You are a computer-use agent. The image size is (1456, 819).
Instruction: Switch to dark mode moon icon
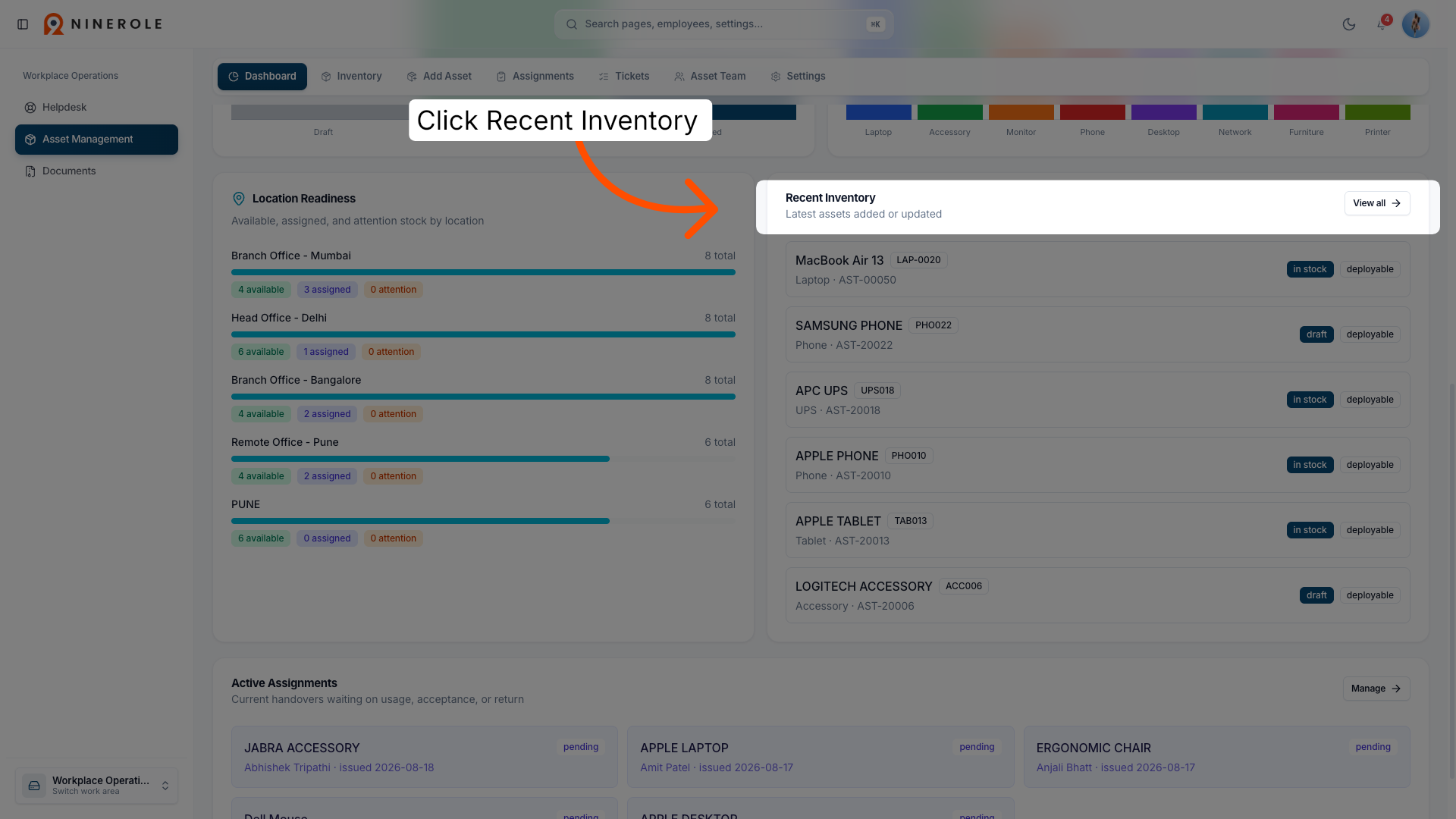click(1348, 24)
